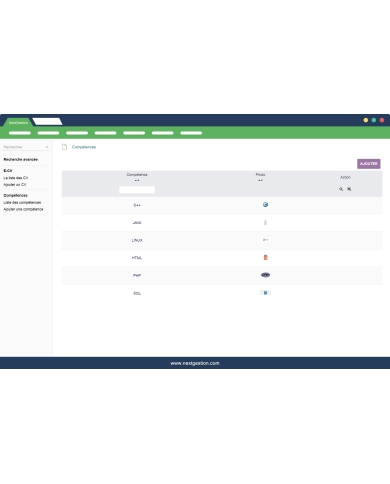Select the PHP row text

[137, 276]
